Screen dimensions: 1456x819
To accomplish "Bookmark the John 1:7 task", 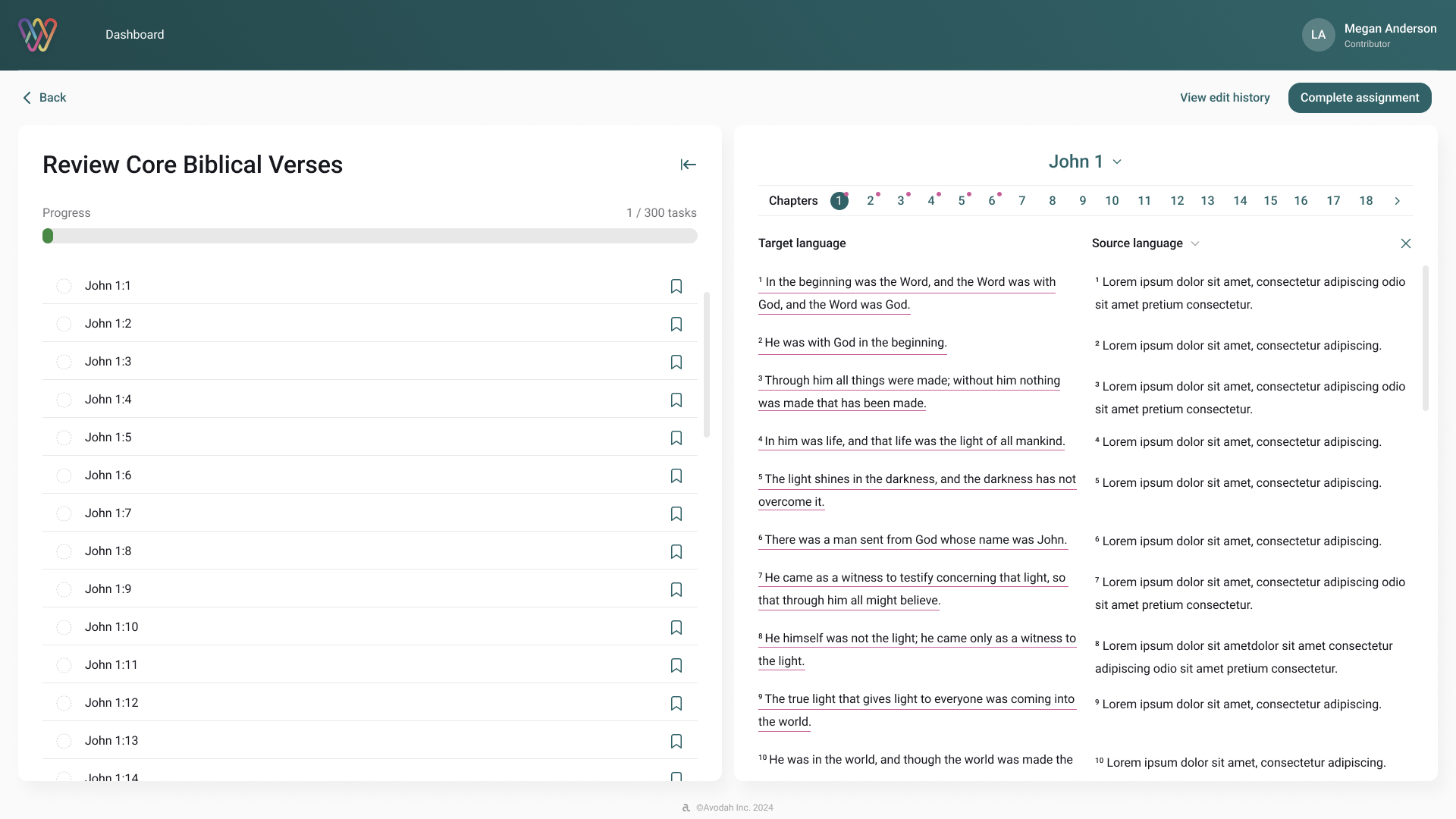I will click(676, 513).
